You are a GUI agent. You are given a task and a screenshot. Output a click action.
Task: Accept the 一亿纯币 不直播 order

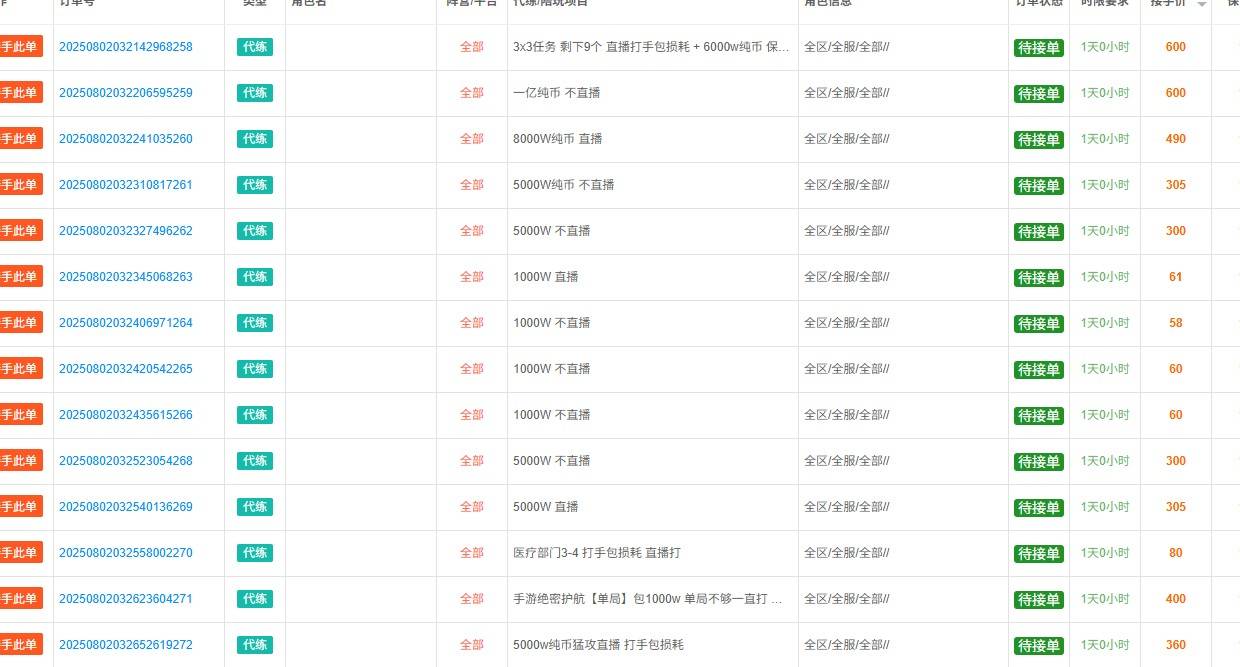click(20, 93)
